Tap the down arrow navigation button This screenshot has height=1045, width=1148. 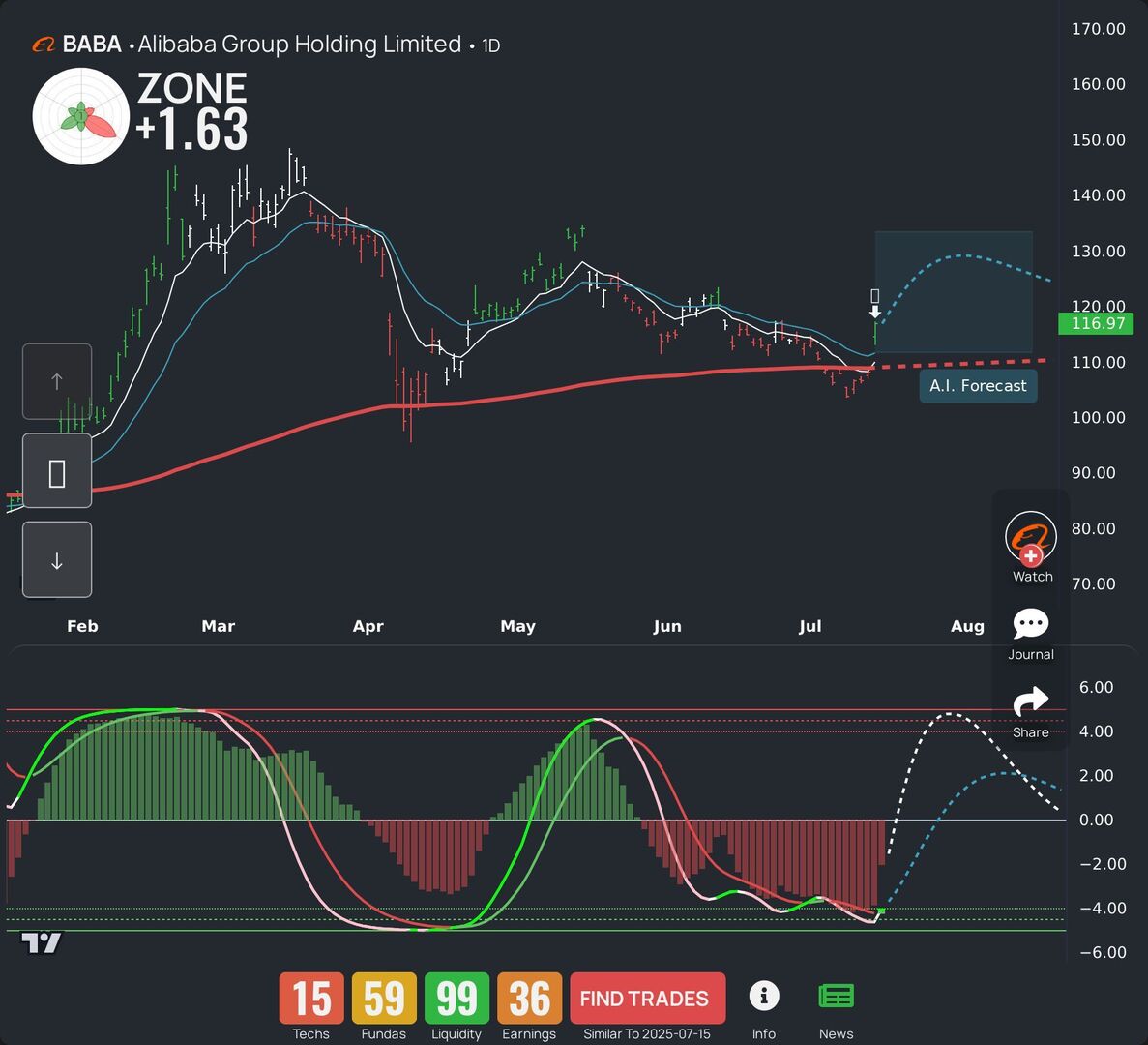(57, 559)
